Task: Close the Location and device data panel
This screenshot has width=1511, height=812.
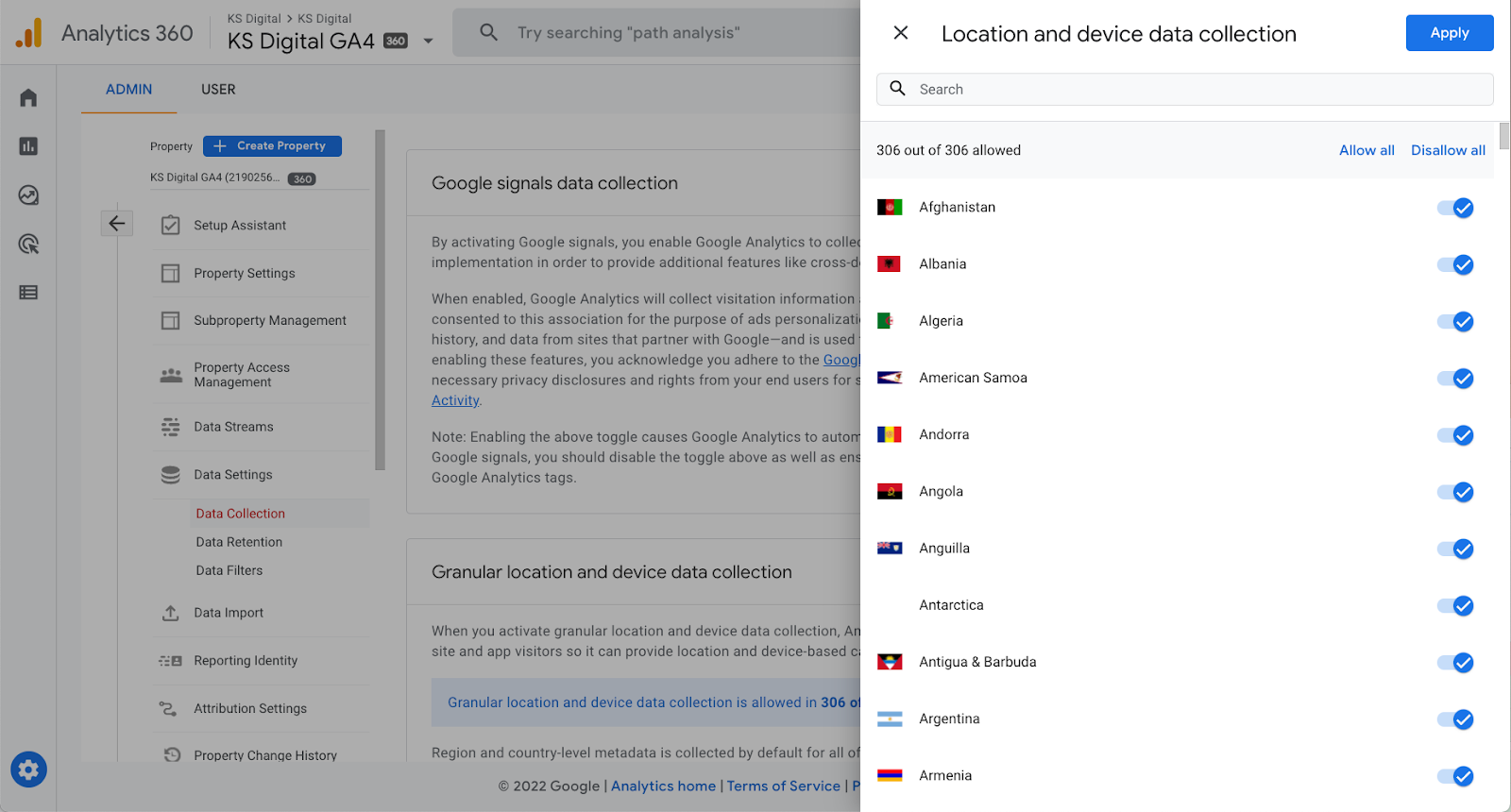Action: tap(901, 33)
